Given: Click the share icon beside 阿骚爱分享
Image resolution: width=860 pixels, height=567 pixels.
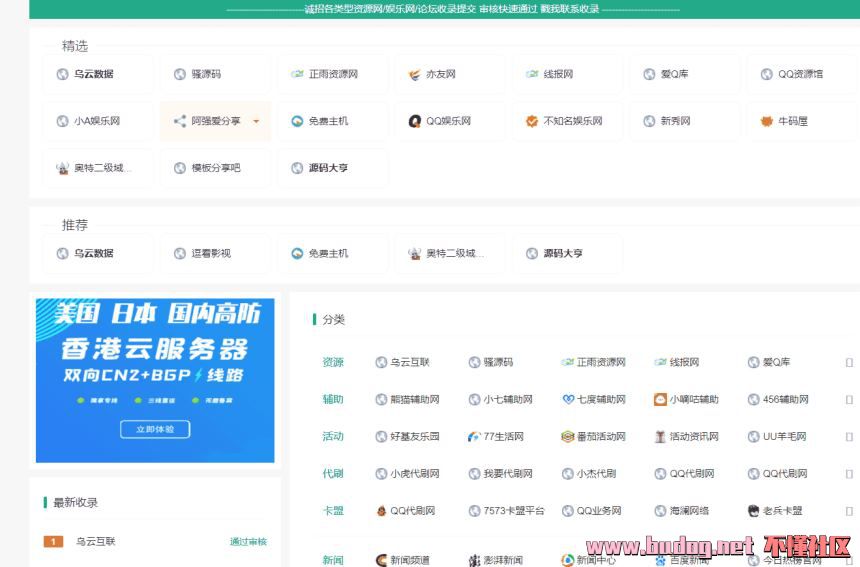Looking at the screenshot, I should click(x=180, y=121).
